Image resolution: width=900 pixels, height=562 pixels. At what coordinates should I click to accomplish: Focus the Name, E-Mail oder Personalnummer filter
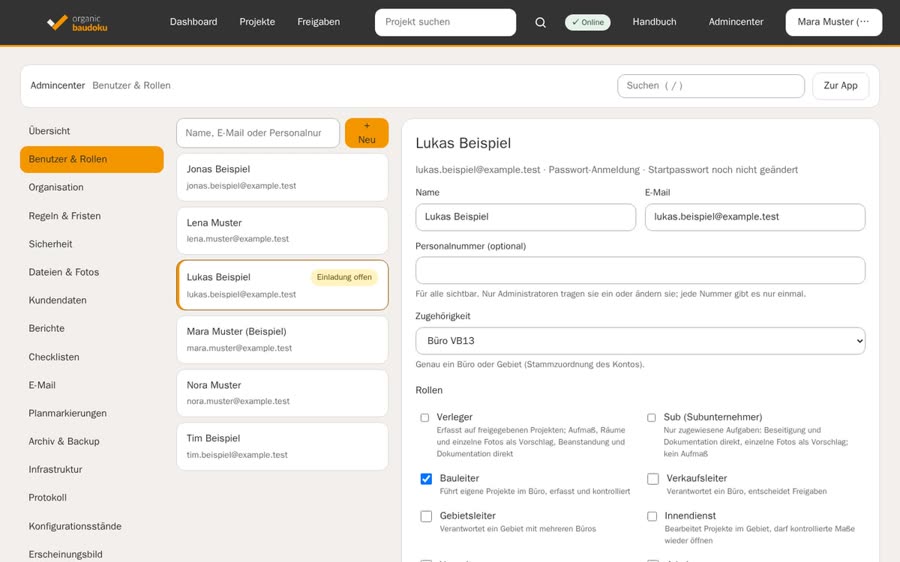[x=258, y=133]
